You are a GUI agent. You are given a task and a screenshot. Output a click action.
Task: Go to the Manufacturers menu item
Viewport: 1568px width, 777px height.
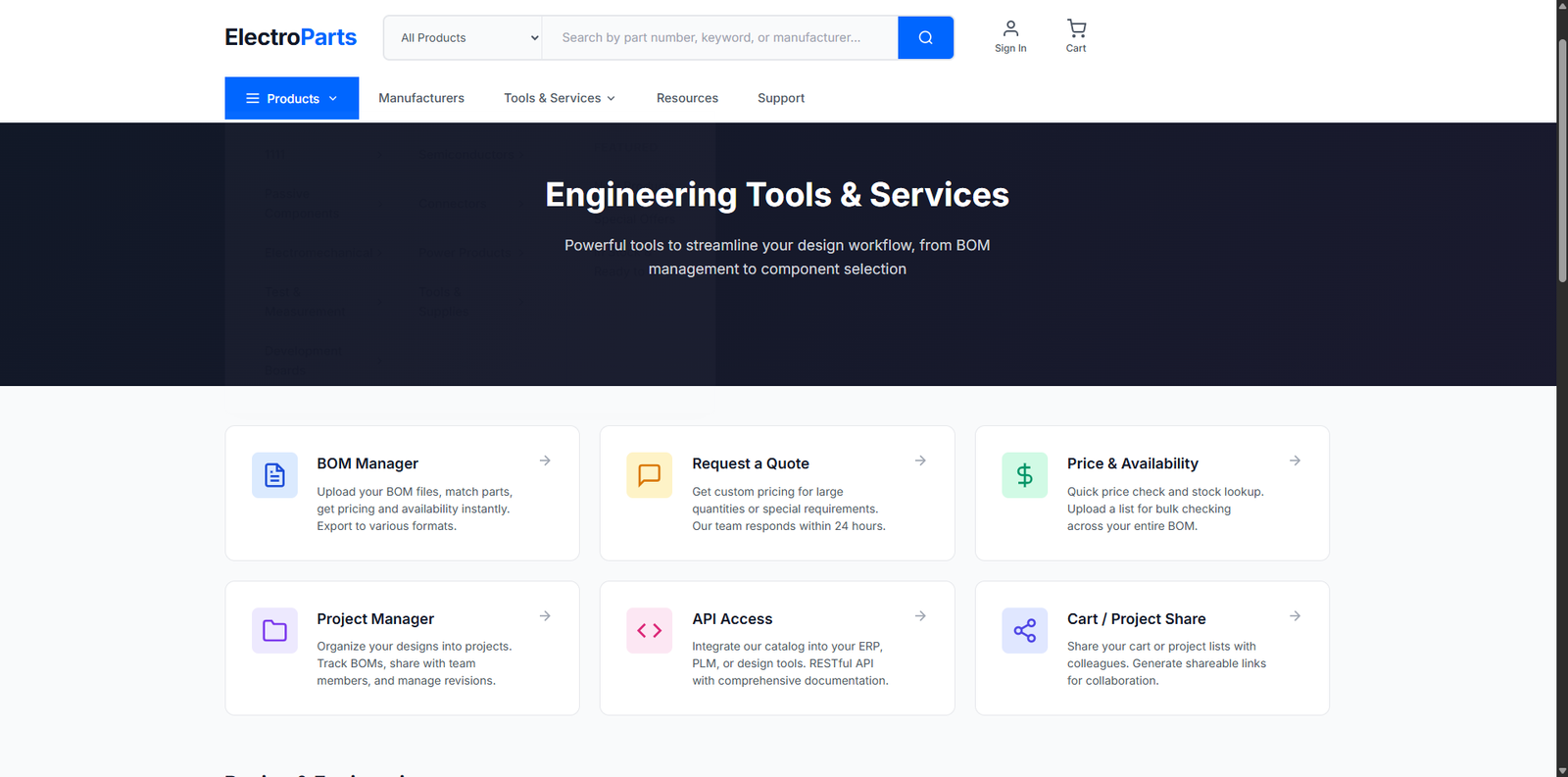421,99
